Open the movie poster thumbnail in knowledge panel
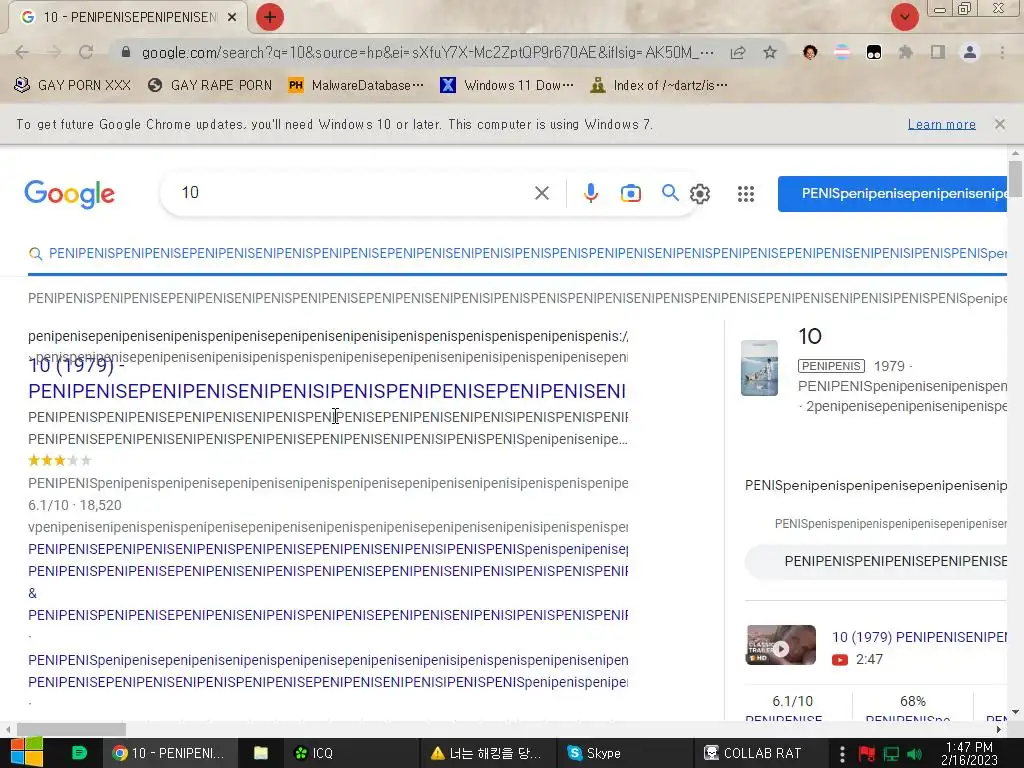Viewport: 1024px width, 768px height. point(759,368)
